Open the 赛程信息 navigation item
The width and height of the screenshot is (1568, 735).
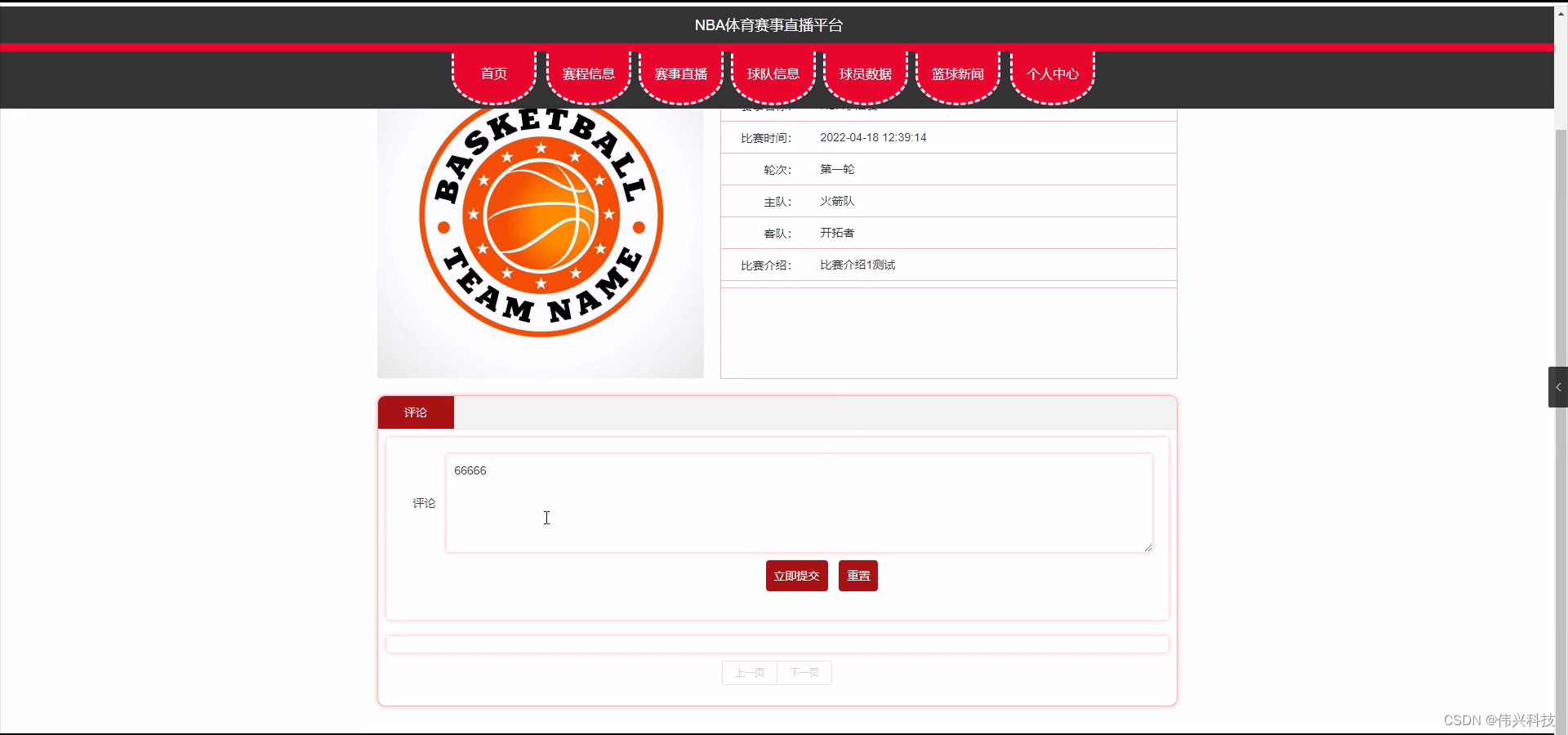(588, 73)
